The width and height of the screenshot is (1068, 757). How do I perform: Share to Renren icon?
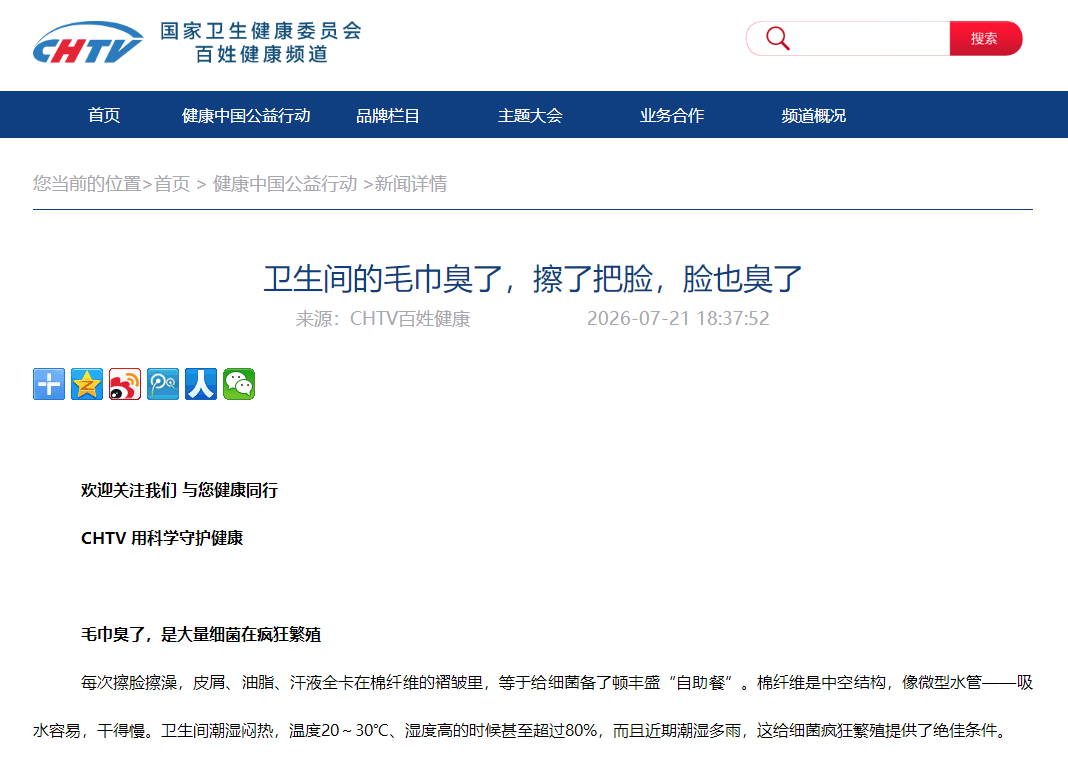[201, 384]
